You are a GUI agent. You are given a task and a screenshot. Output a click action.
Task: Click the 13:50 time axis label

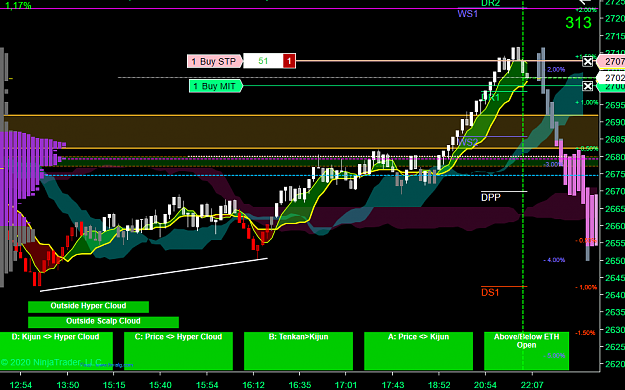(x=68, y=385)
